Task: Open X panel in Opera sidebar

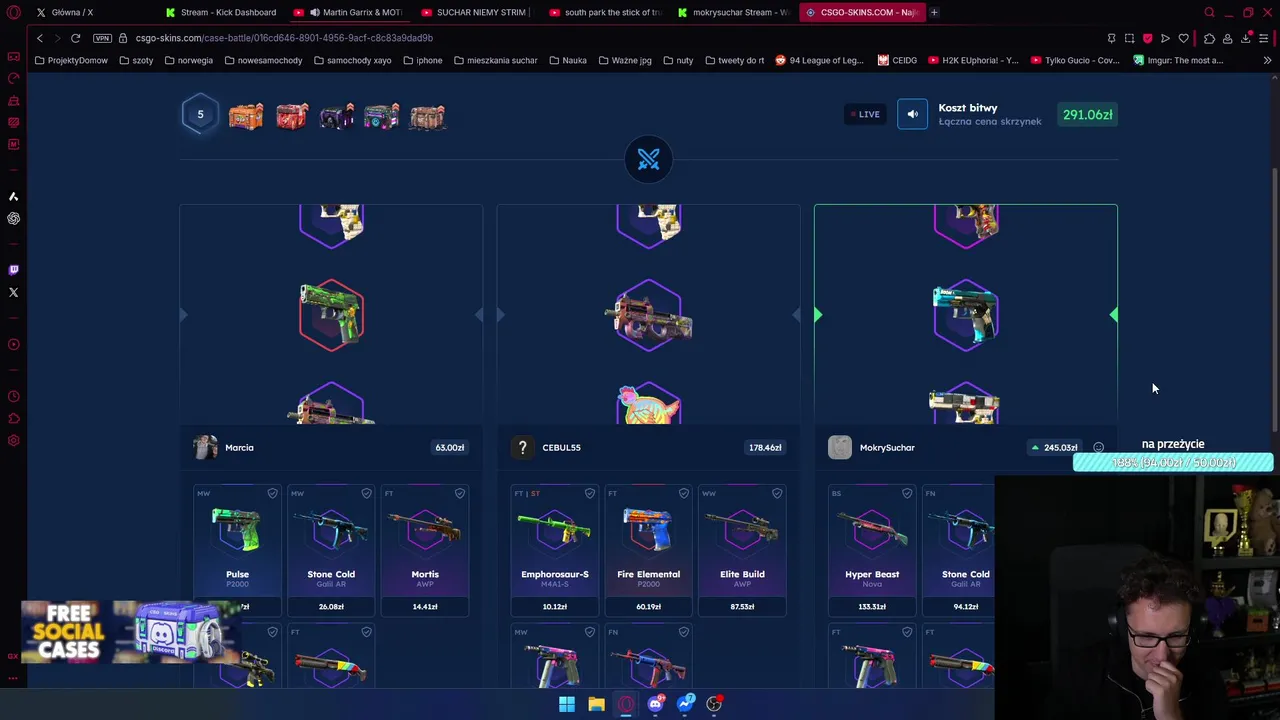Action: [13, 292]
